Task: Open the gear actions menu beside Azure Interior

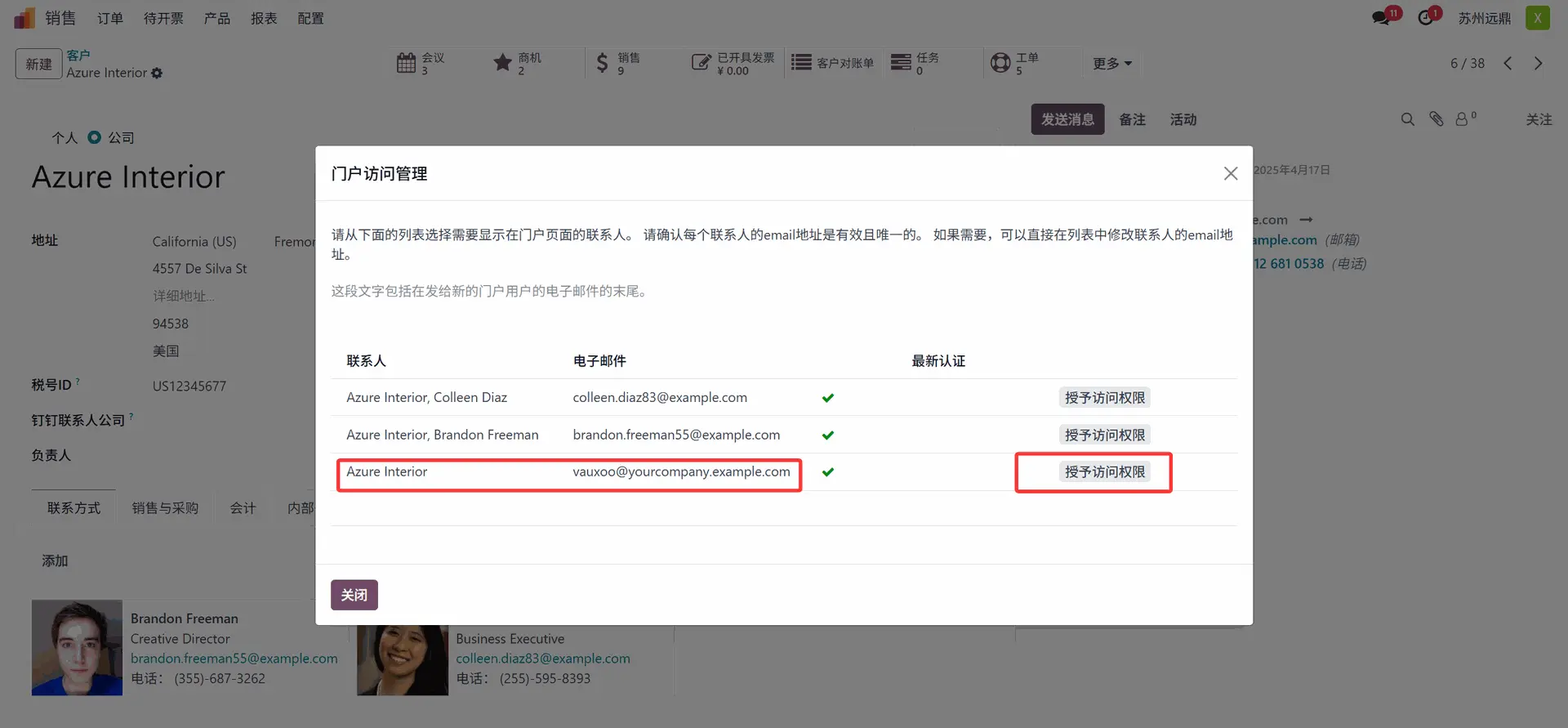Action: [157, 74]
